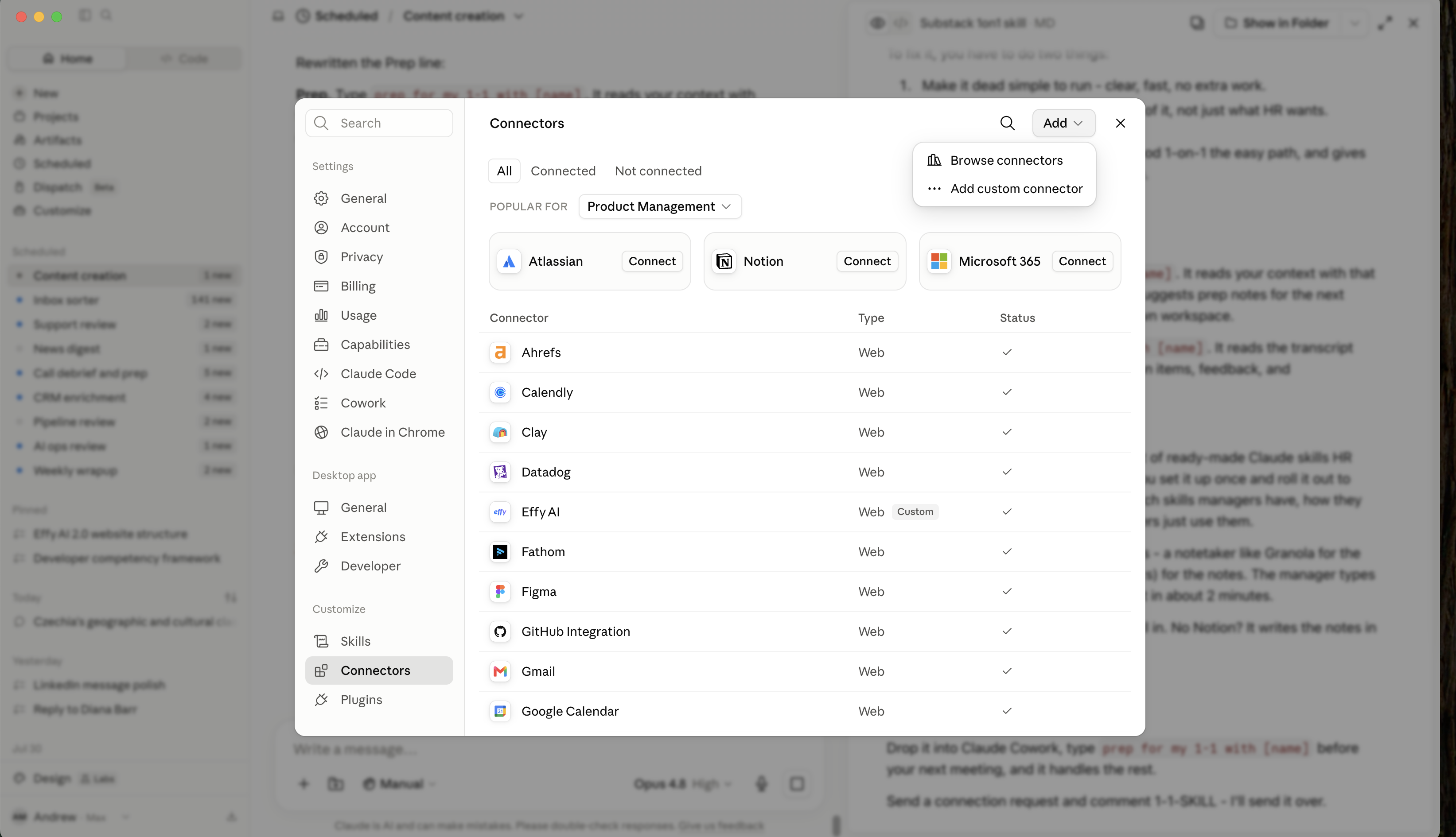Click the search magnifier in Connectors header
This screenshot has width=1456, height=837.
click(1007, 123)
